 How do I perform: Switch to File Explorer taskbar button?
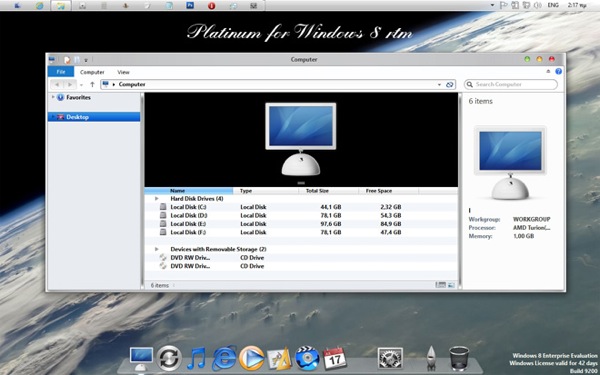[x=61, y=6]
